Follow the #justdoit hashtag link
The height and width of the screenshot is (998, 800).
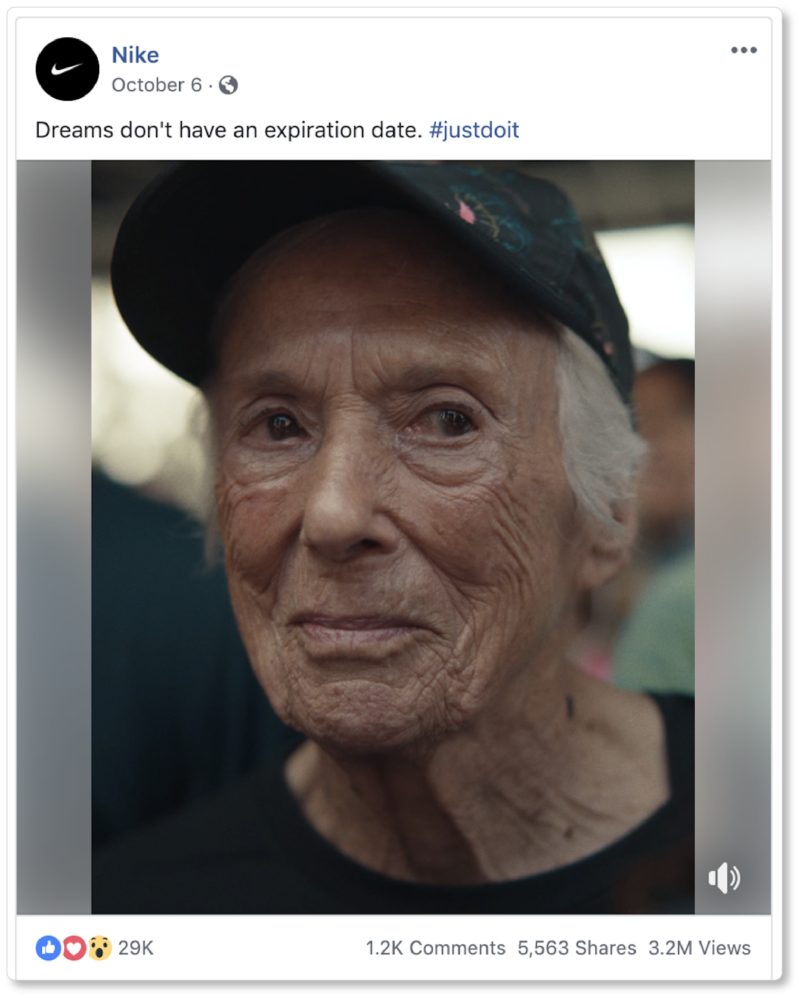pos(474,130)
